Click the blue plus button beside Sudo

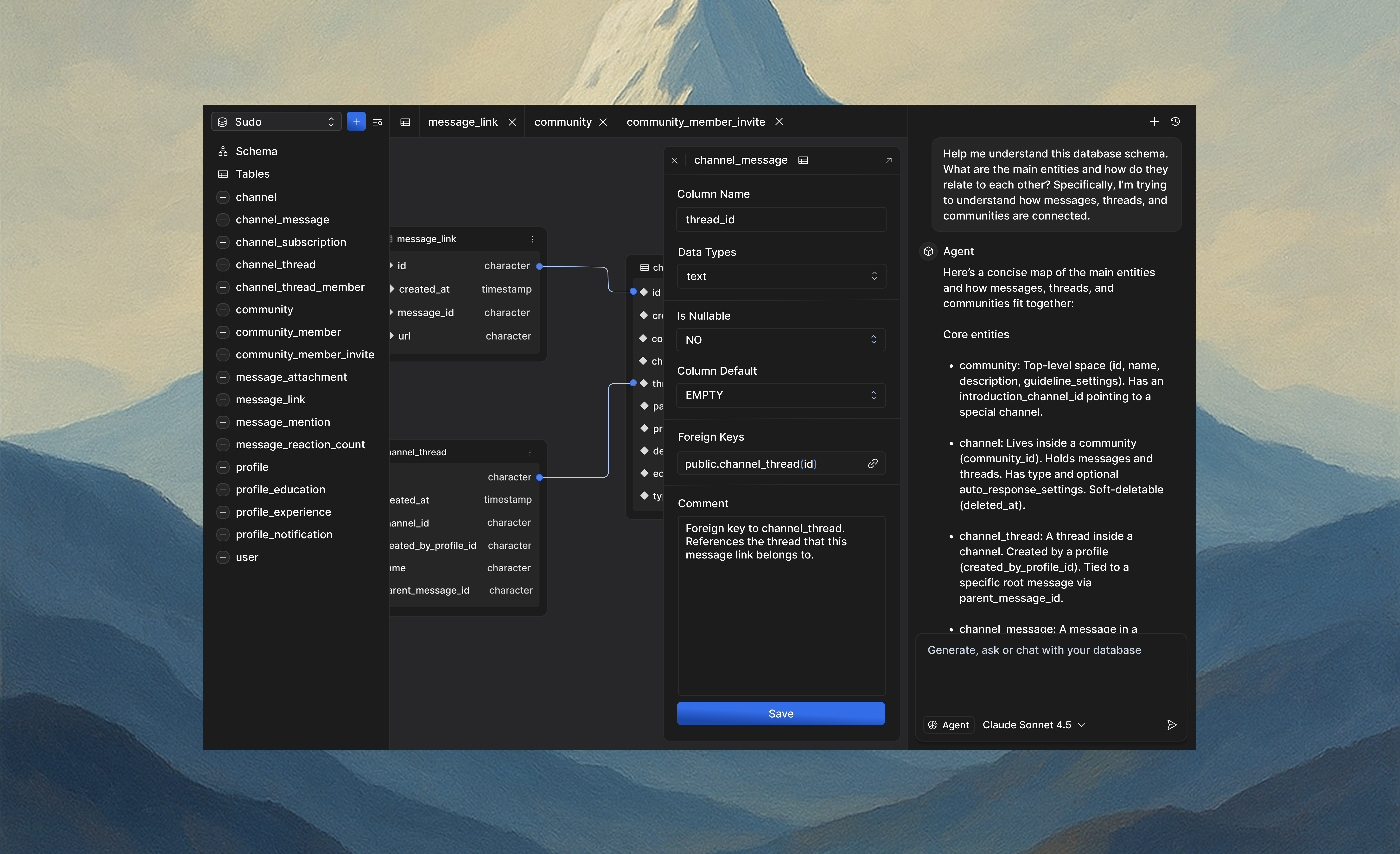click(x=356, y=122)
